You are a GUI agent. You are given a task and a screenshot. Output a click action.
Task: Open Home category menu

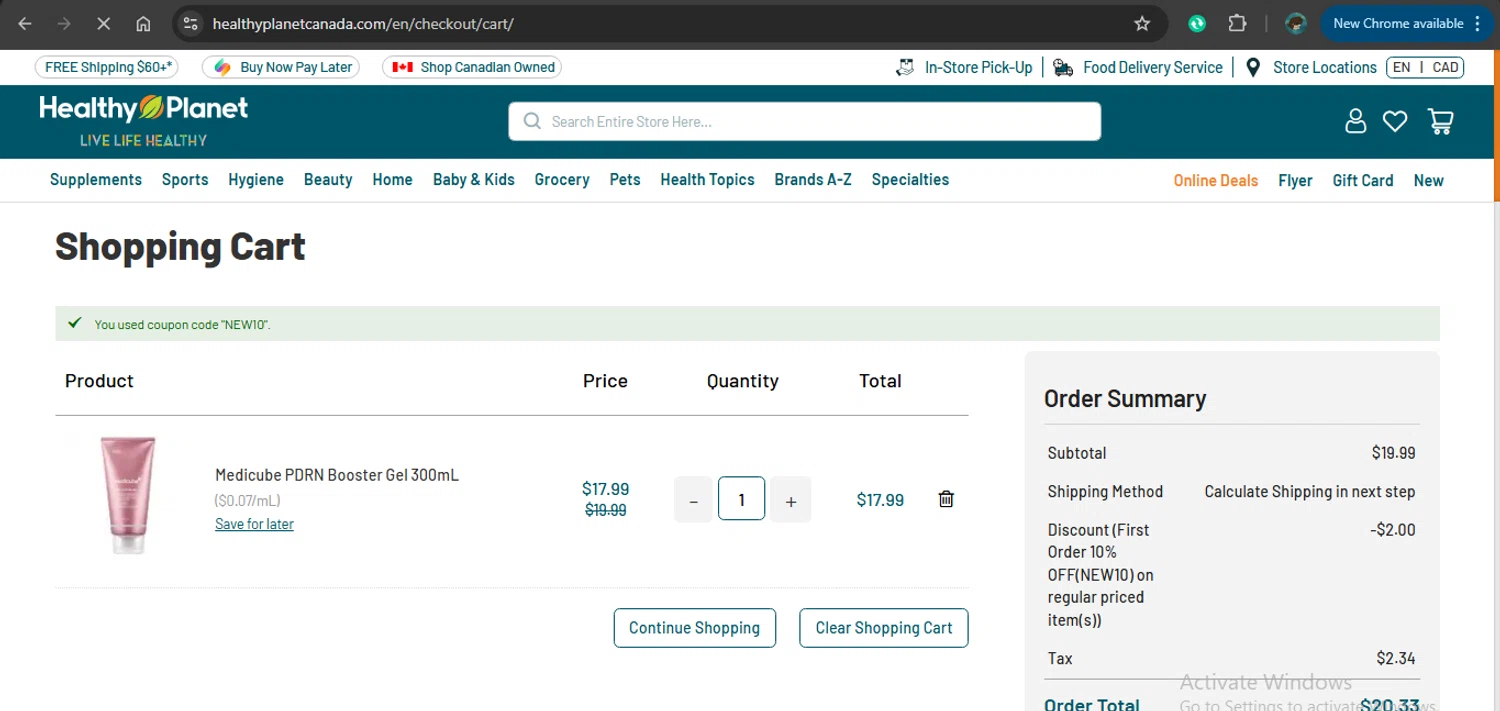click(392, 180)
